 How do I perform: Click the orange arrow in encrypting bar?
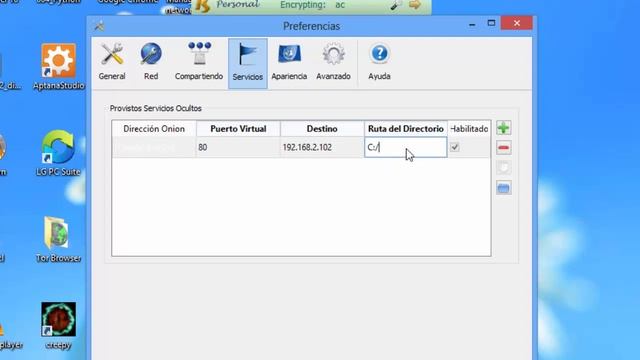[x=415, y=5]
